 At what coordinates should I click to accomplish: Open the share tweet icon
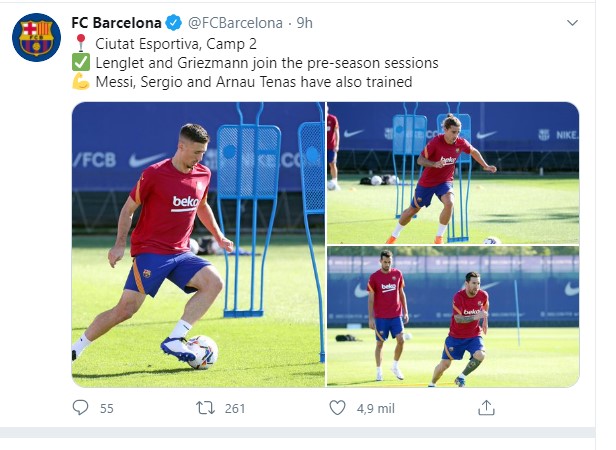(486, 407)
